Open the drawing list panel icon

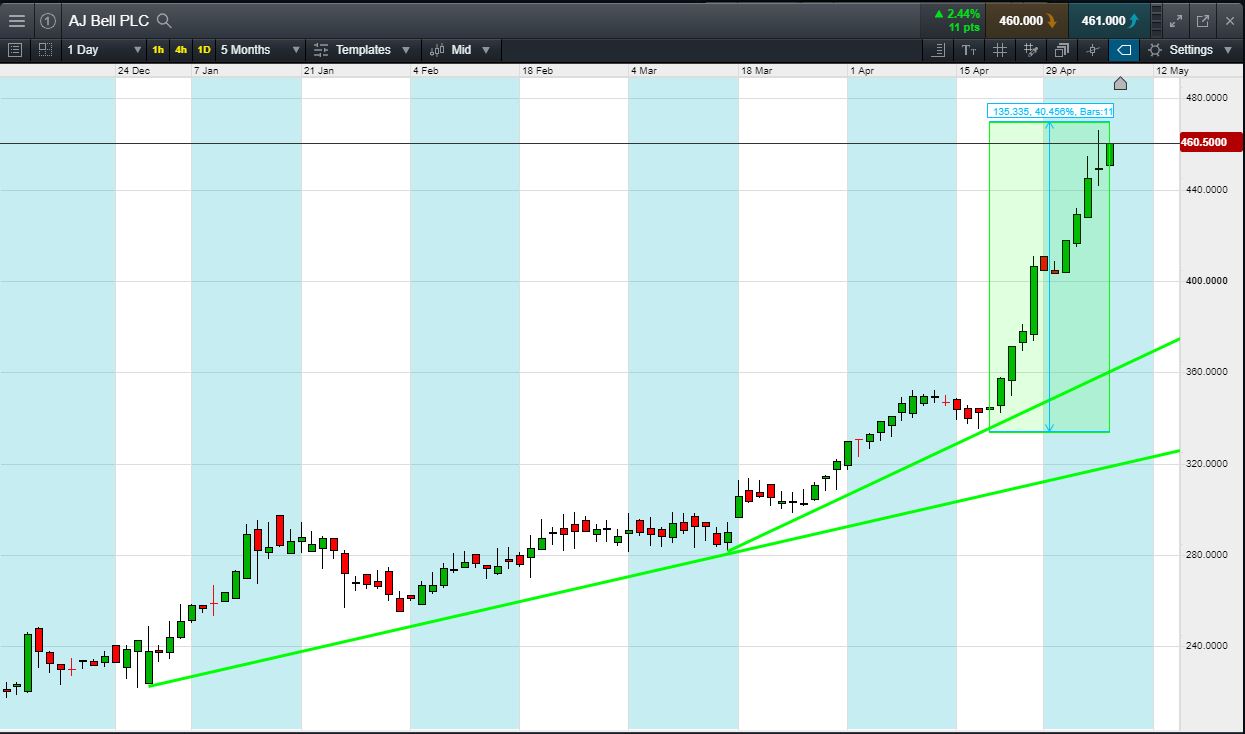coord(938,50)
